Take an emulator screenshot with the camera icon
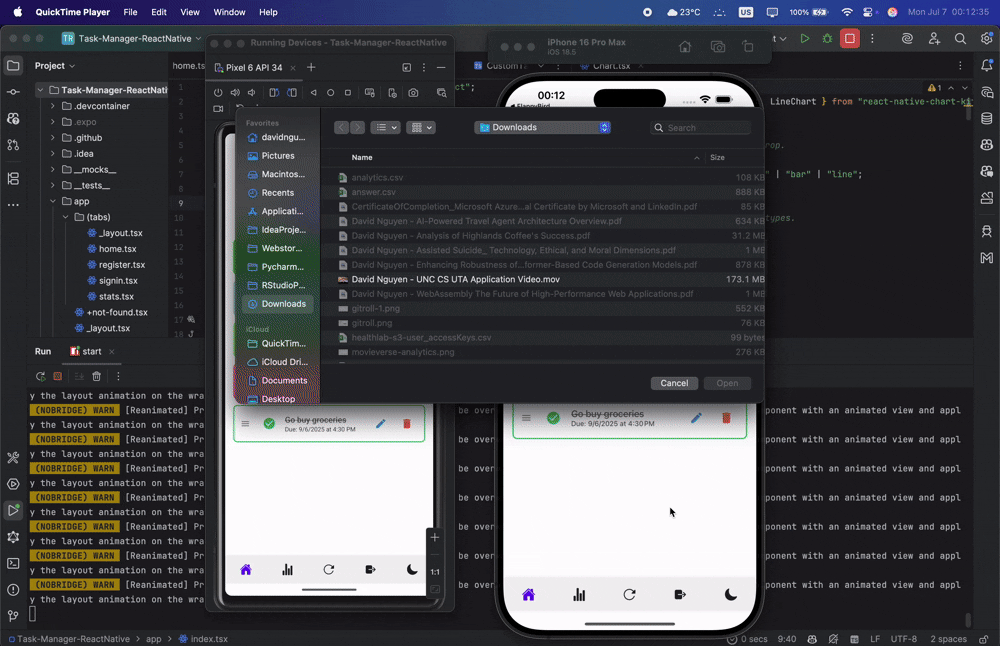Image resolution: width=1000 pixels, height=646 pixels. 413,93
